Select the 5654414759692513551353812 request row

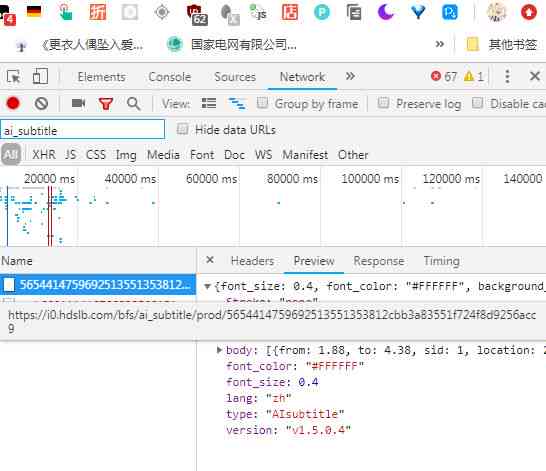(98, 285)
